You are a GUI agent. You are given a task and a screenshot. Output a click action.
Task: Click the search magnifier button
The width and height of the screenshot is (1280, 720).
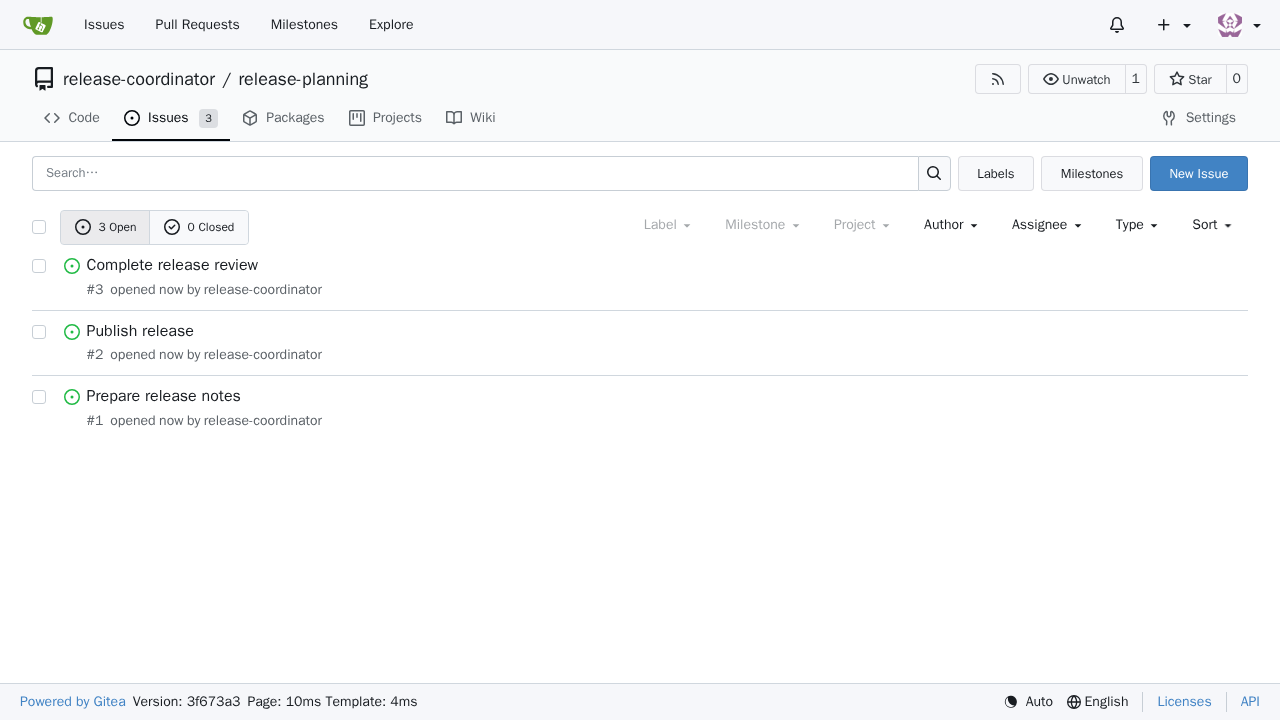(934, 173)
